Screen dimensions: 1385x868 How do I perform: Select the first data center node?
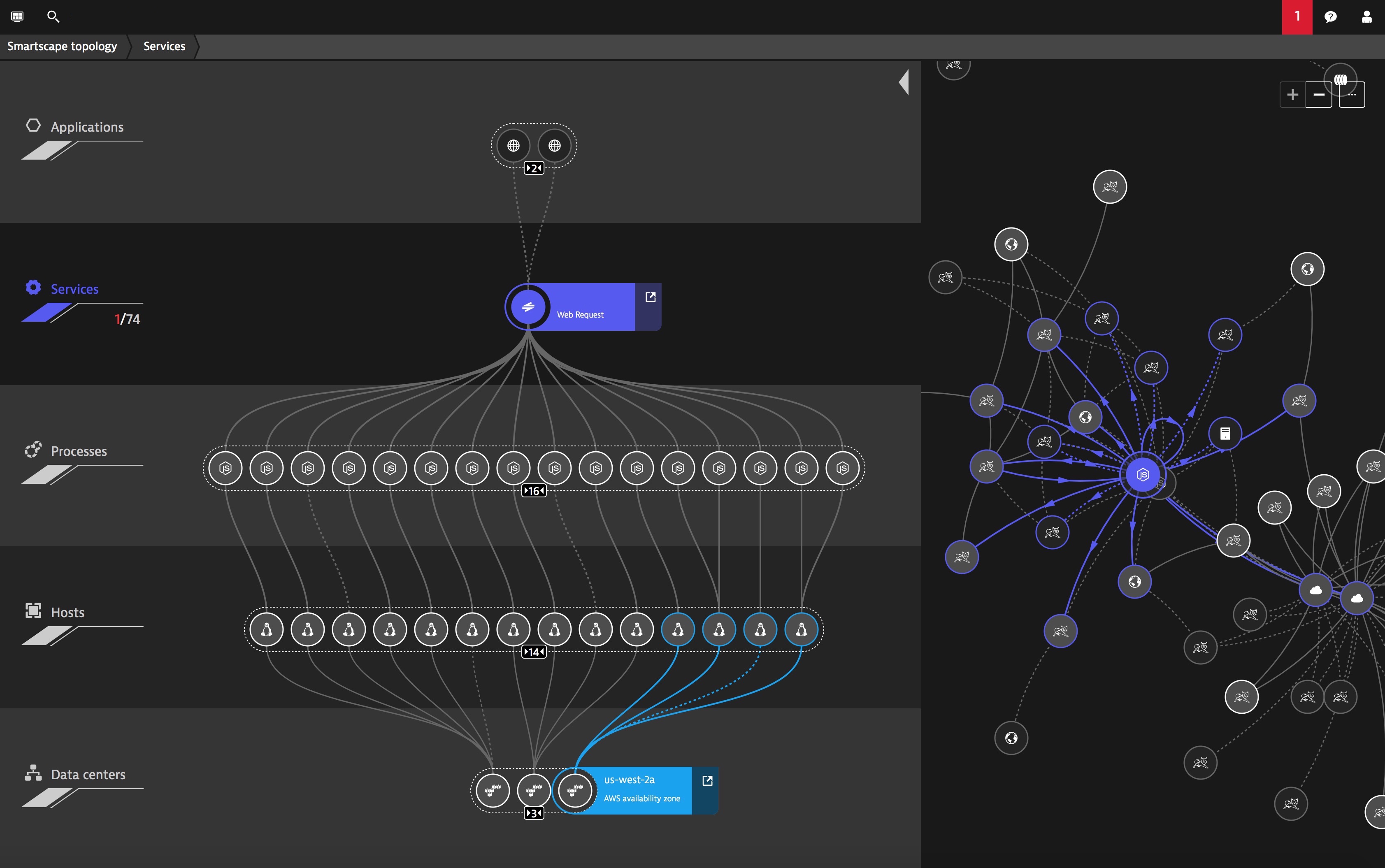pos(493,791)
